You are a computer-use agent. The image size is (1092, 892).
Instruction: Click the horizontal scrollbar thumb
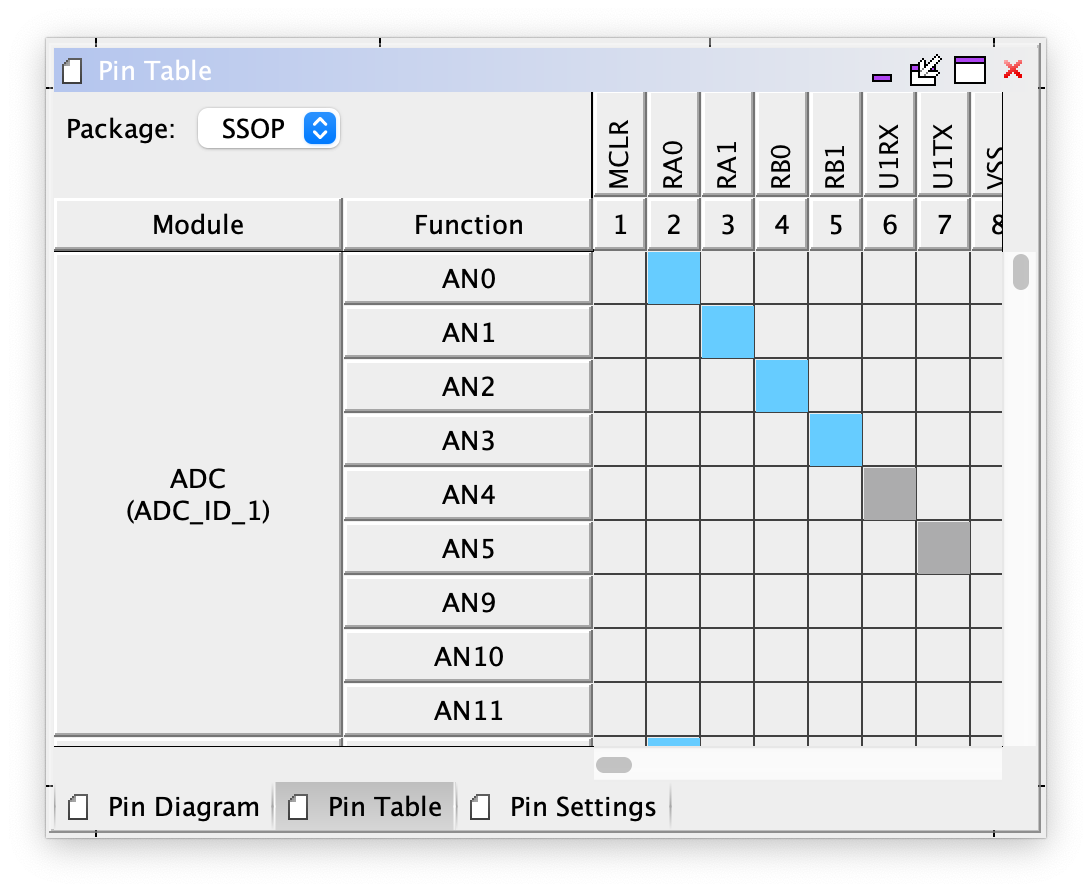(614, 765)
